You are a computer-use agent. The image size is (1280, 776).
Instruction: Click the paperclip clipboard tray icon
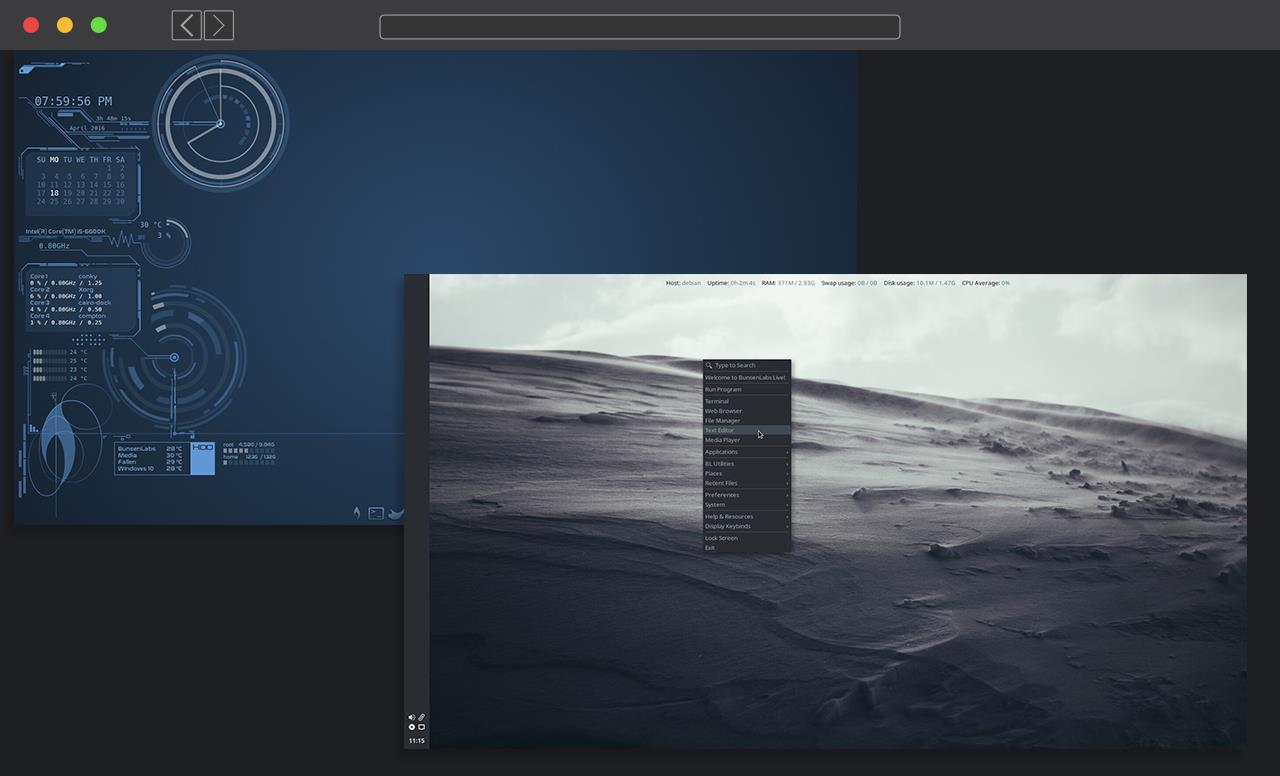pyautogui.click(x=421, y=717)
